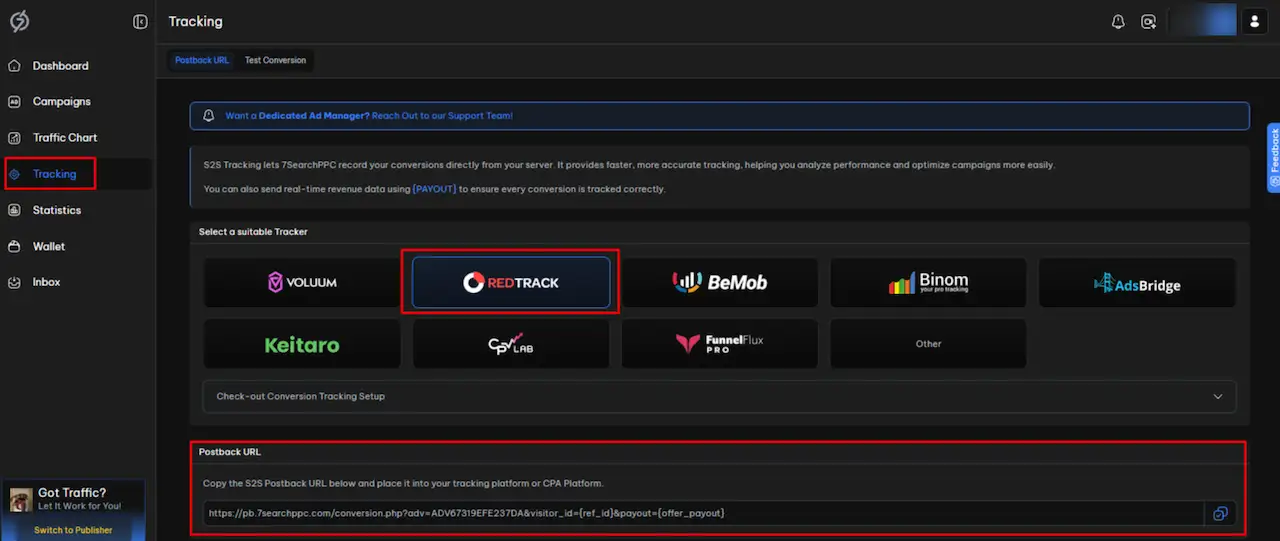Click the Dashboard home icon
Screen dimensions: 1280x541
(x=14, y=66)
